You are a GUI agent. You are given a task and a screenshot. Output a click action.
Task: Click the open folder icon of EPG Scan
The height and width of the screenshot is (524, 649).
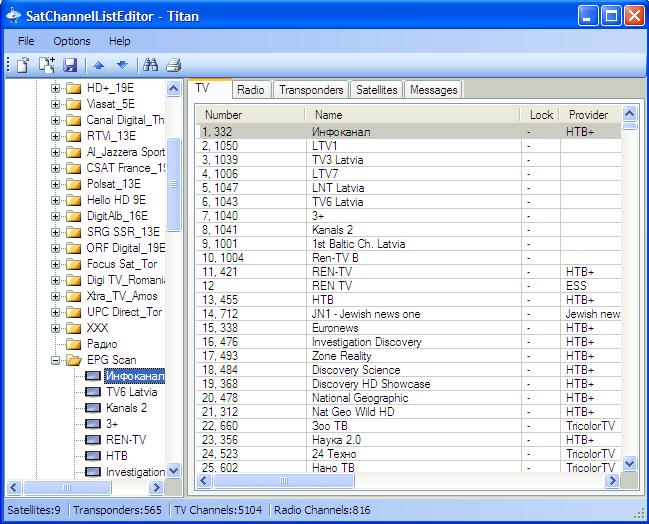(x=74, y=360)
